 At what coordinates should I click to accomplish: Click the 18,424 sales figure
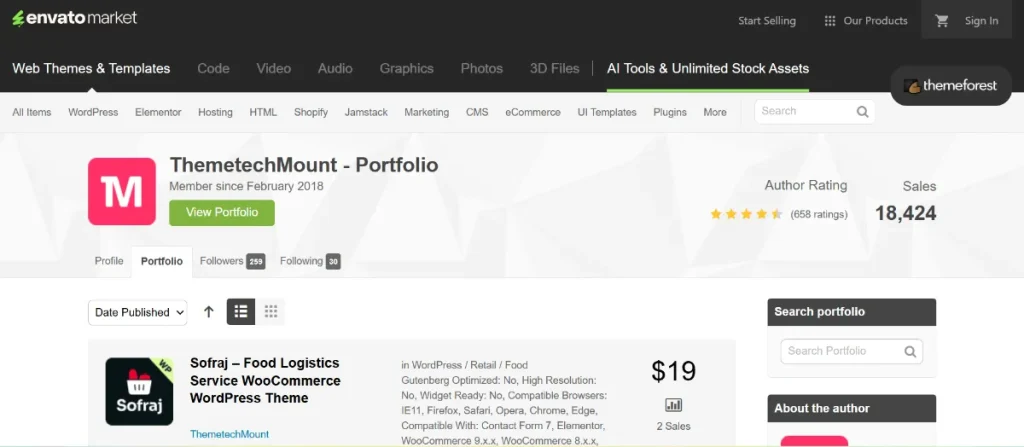906,213
